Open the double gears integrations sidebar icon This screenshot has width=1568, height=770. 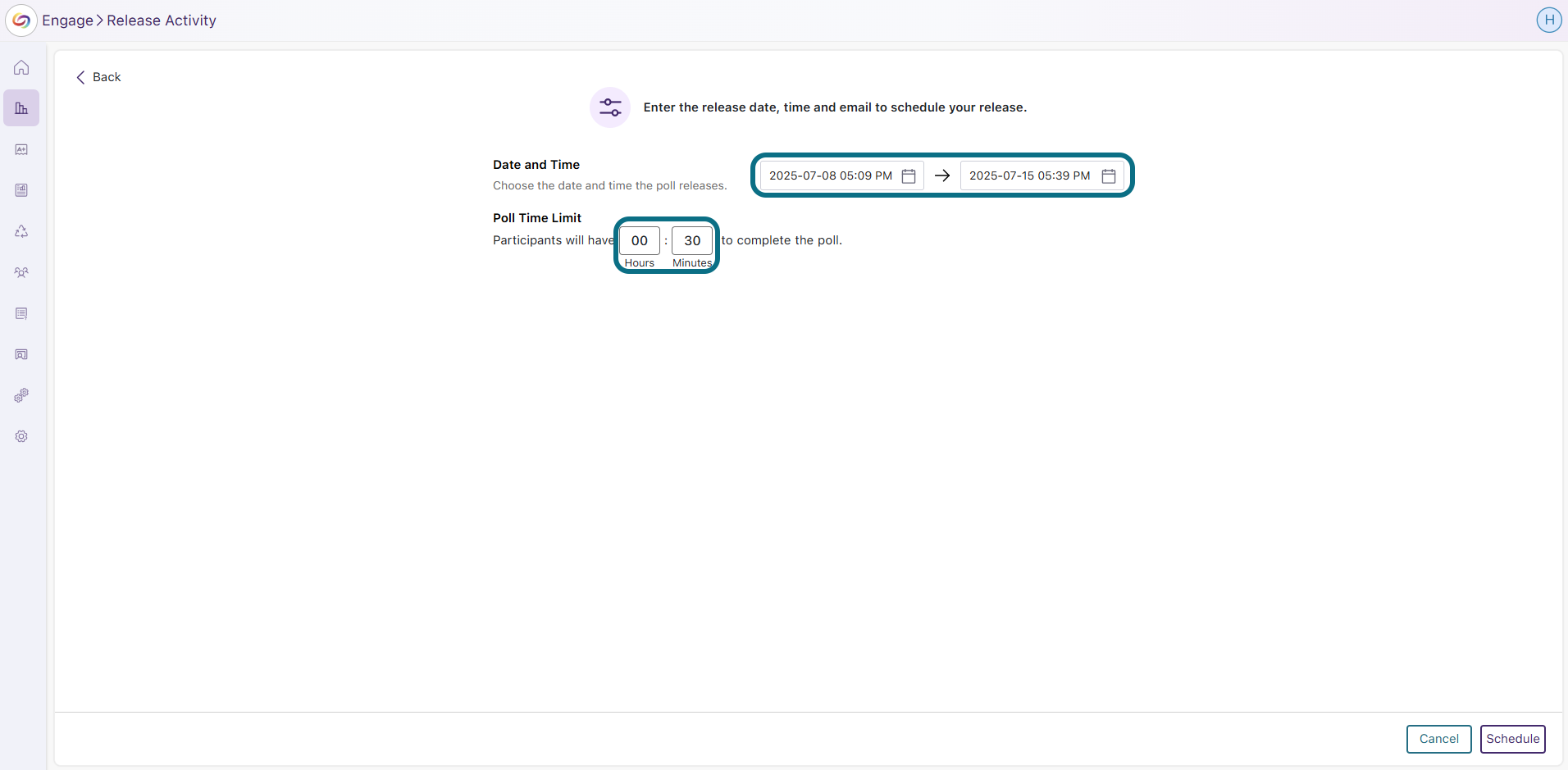(21, 395)
